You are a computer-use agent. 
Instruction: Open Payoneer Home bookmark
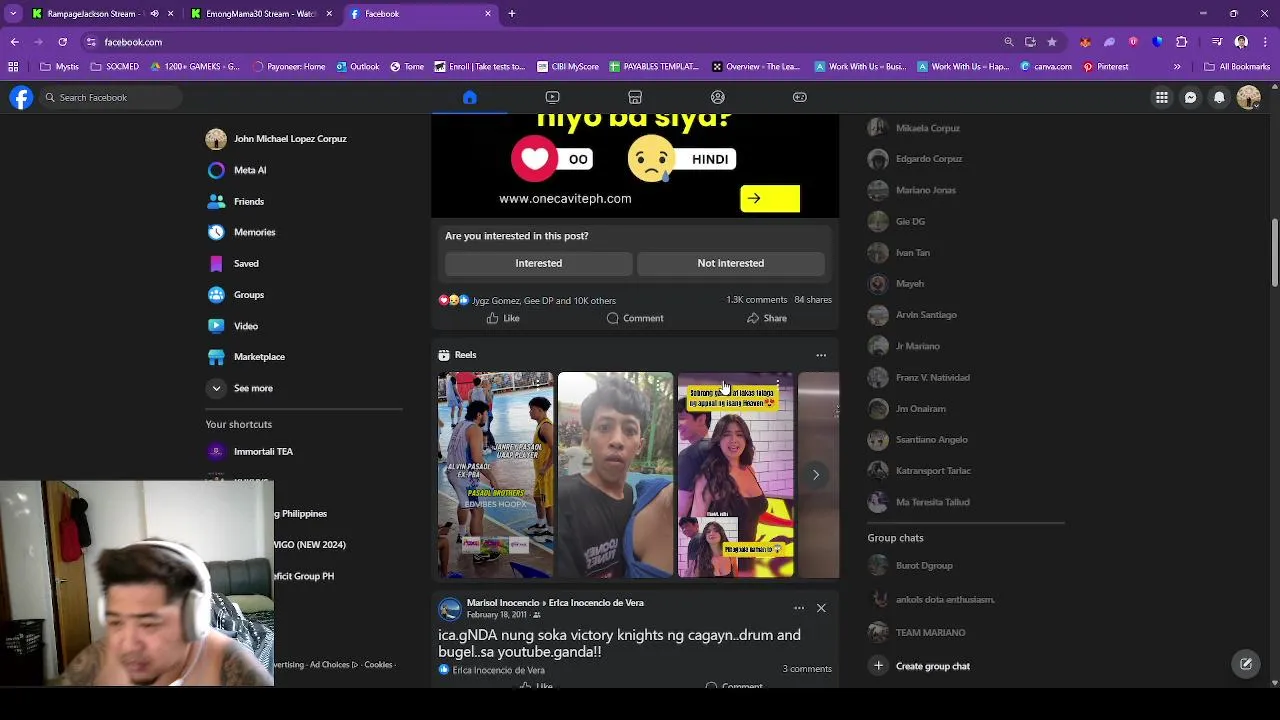pos(289,67)
